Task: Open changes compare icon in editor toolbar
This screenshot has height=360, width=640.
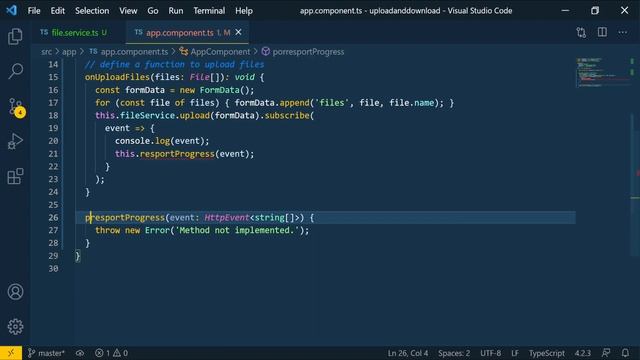Action: [581, 32]
